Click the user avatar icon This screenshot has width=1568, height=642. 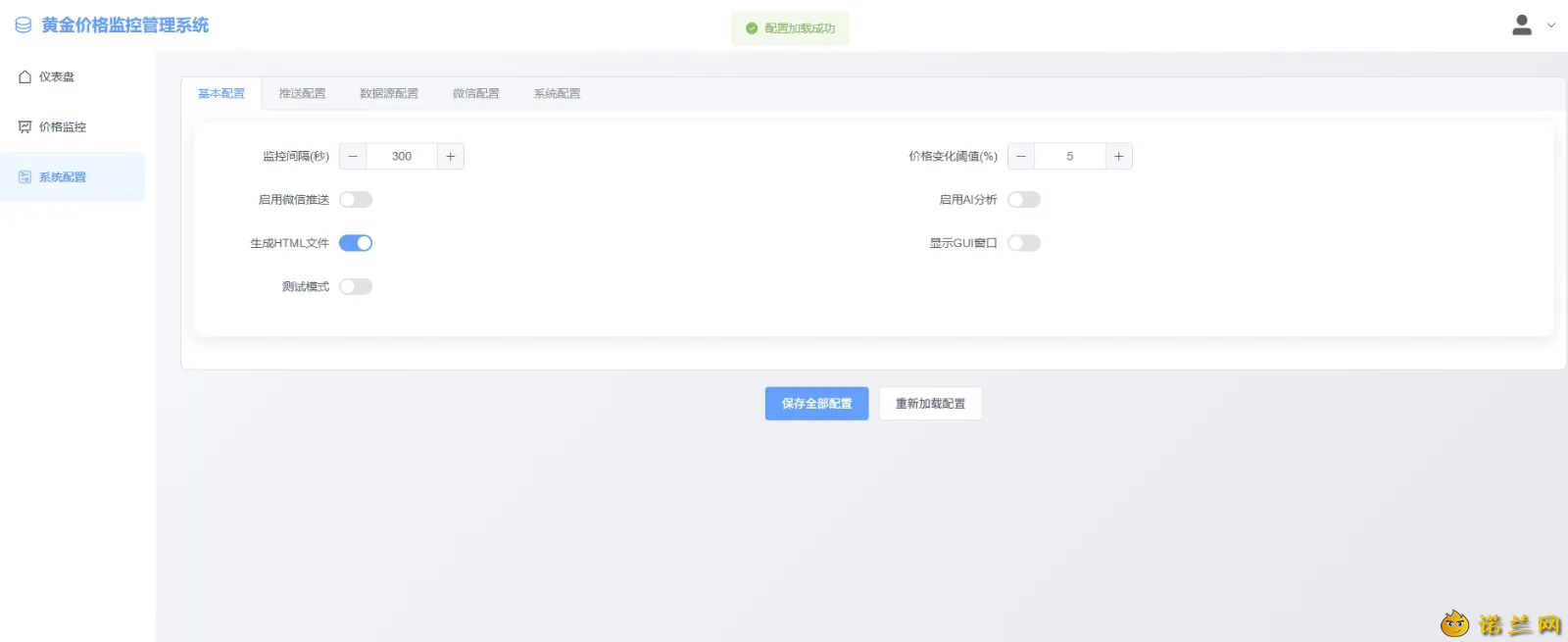tap(1522, 25)
